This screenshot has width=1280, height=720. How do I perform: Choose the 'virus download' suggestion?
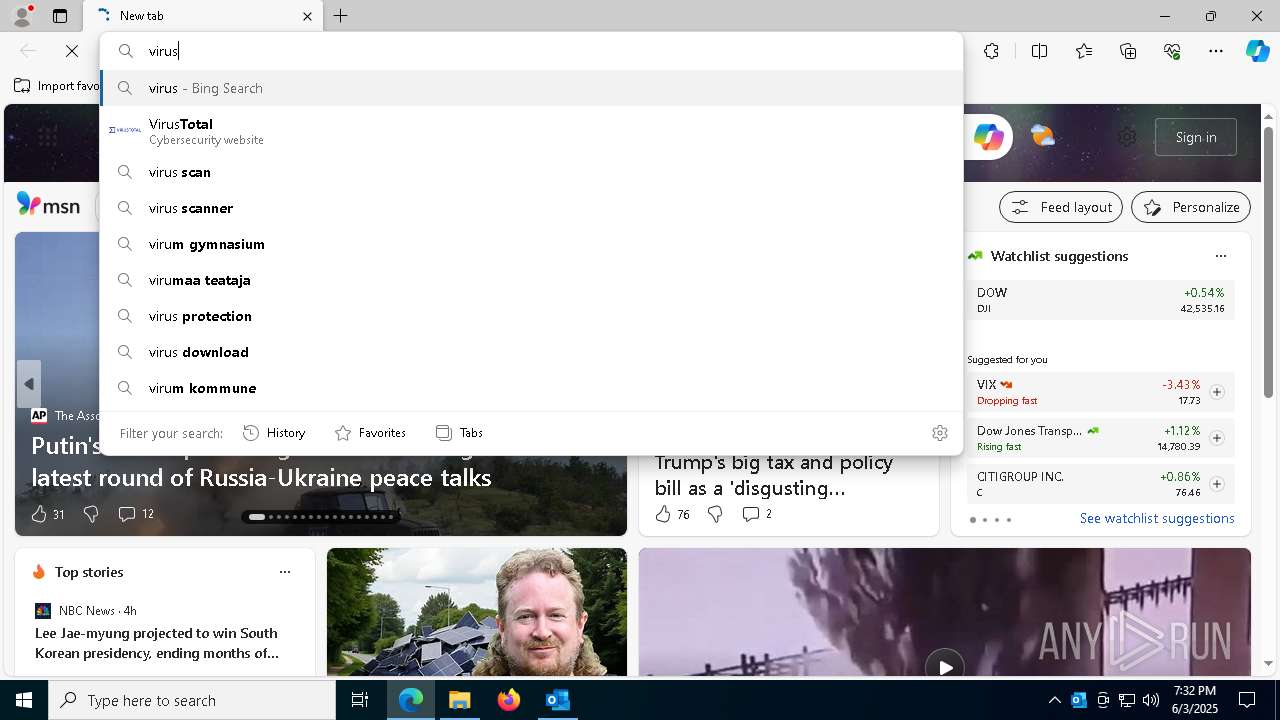531,352
